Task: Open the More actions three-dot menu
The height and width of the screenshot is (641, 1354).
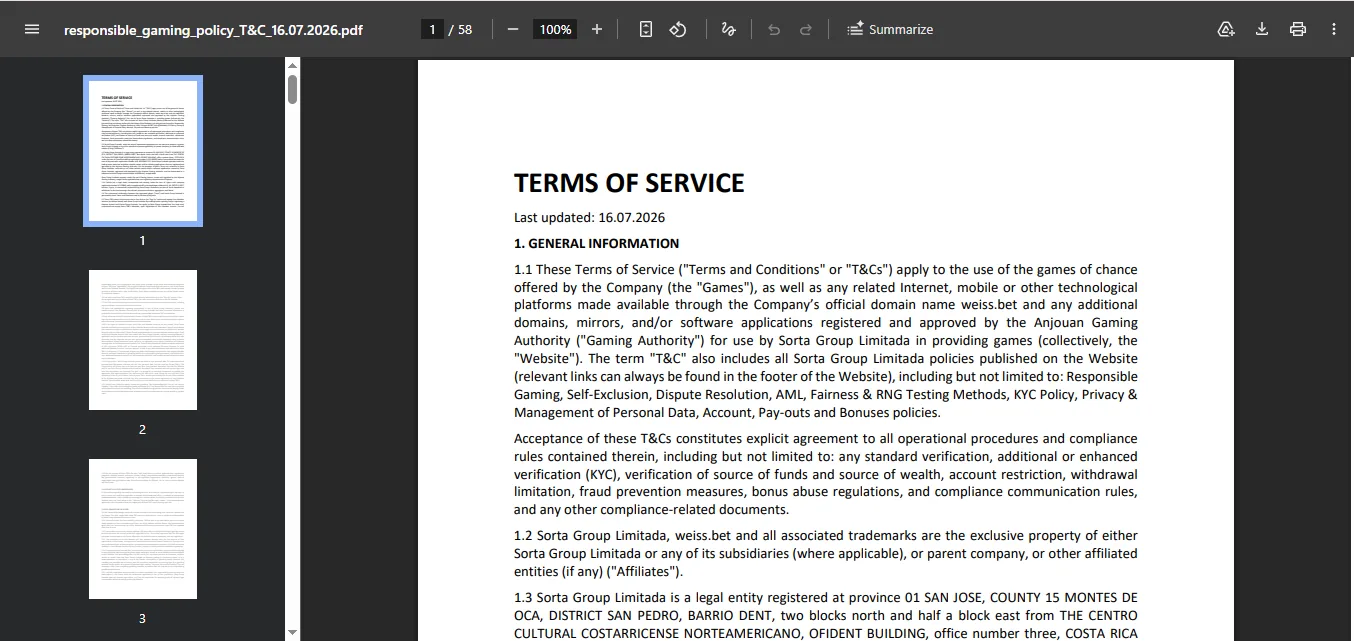Action: [1334, 29]
